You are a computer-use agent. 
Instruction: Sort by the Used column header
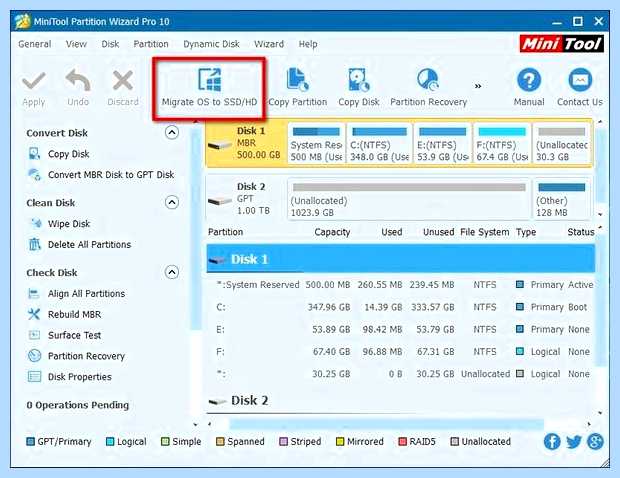click(391, 232)
